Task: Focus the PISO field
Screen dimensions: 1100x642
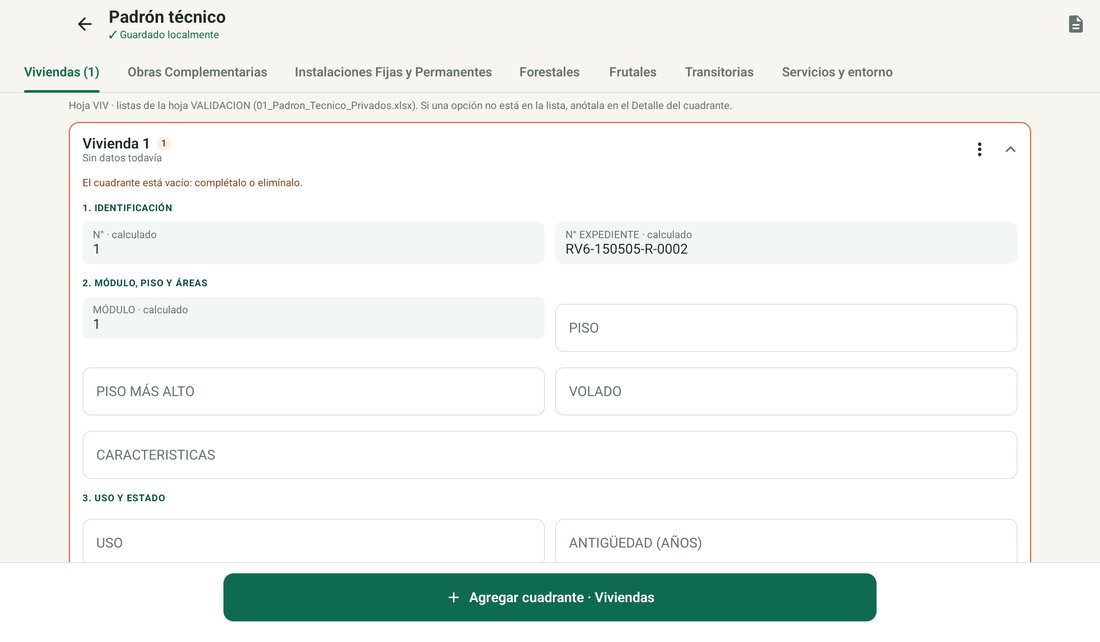Action: 786,328
